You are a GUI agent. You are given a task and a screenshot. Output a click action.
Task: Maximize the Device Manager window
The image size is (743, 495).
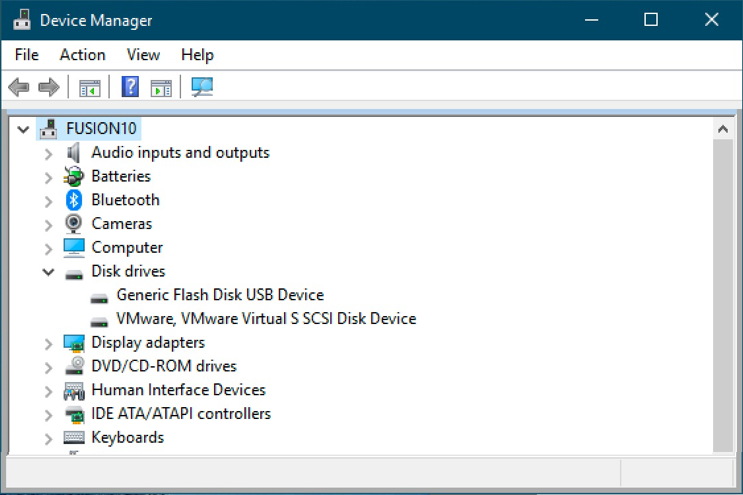(x=651, y=20)
